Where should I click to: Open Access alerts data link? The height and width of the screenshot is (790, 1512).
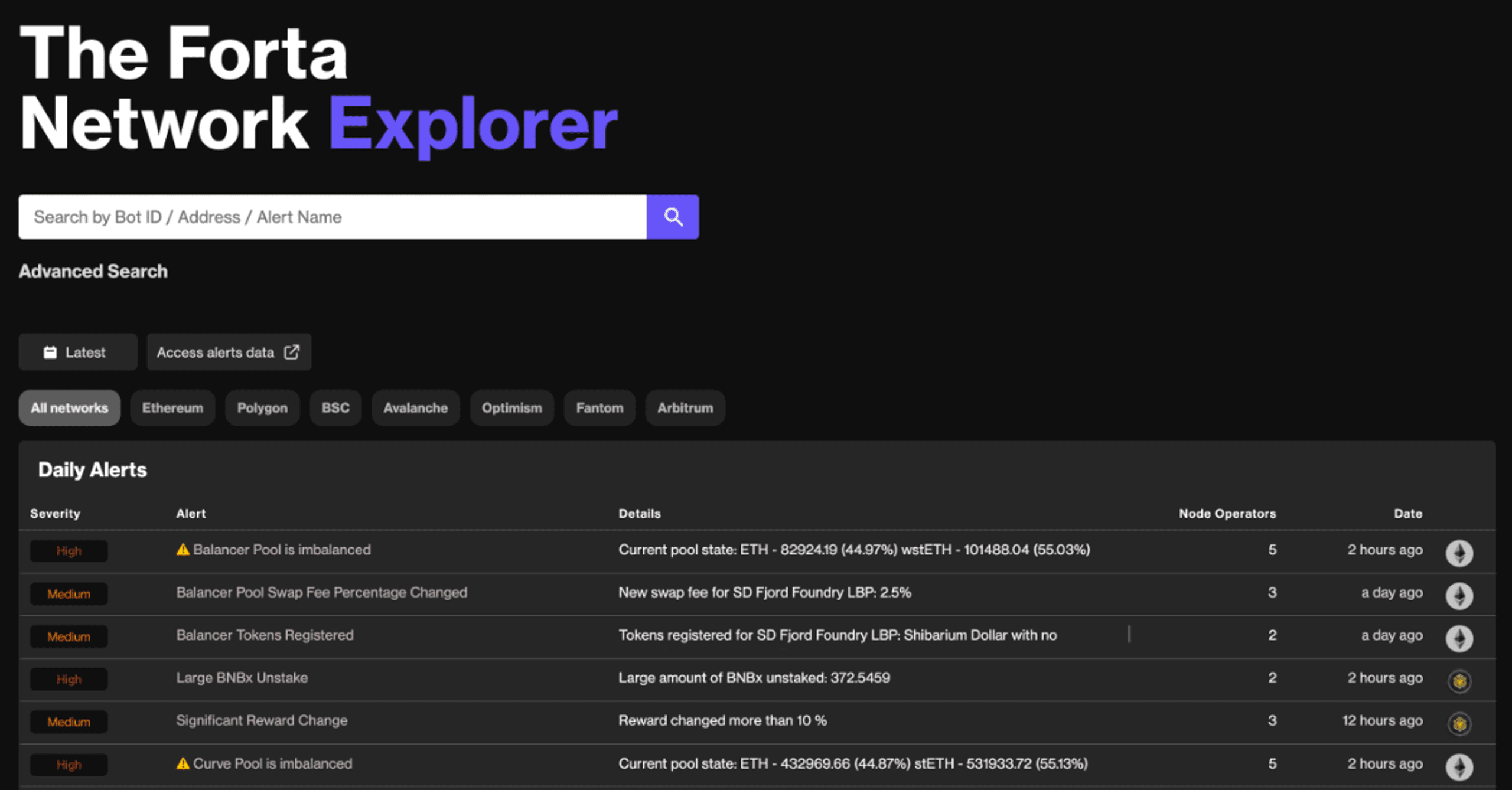pyautogui.click(x=229, y=352)
